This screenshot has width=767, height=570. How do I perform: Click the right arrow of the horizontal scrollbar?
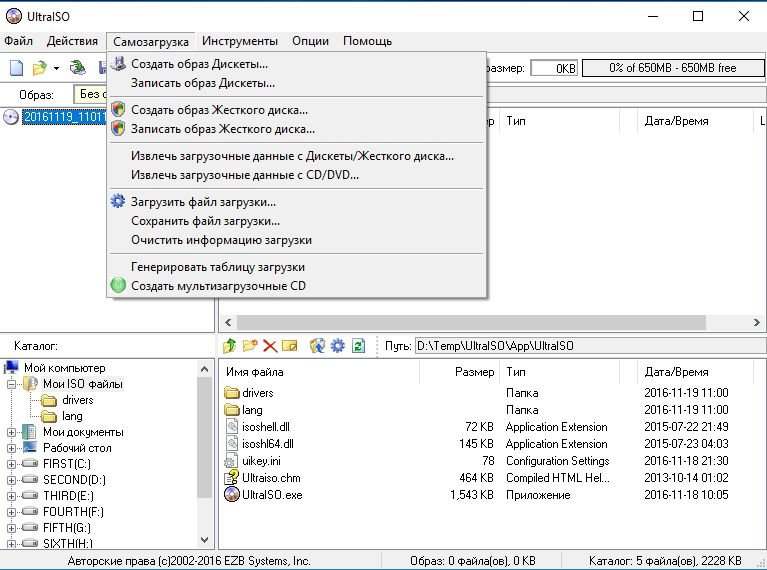click(x=757, y=322)
